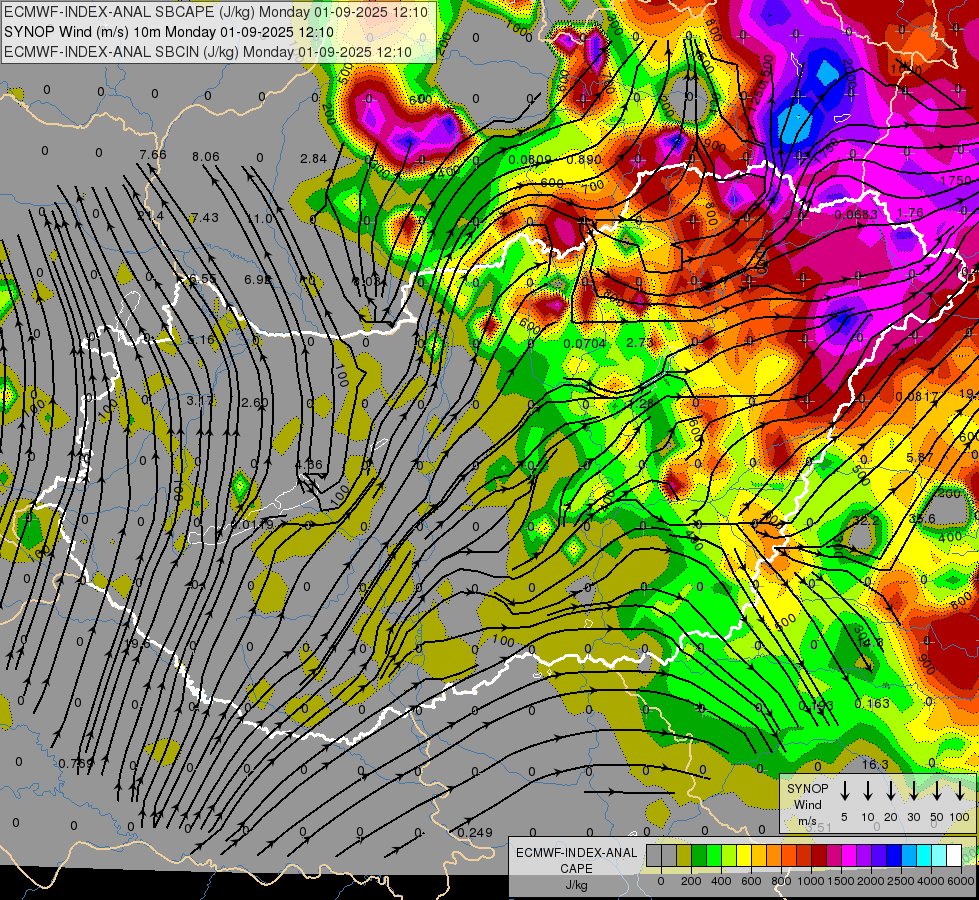This screenshot has width=979, height=900.
Task: Click the 8.06 value on the map
Action: click(x=206, y=157)
